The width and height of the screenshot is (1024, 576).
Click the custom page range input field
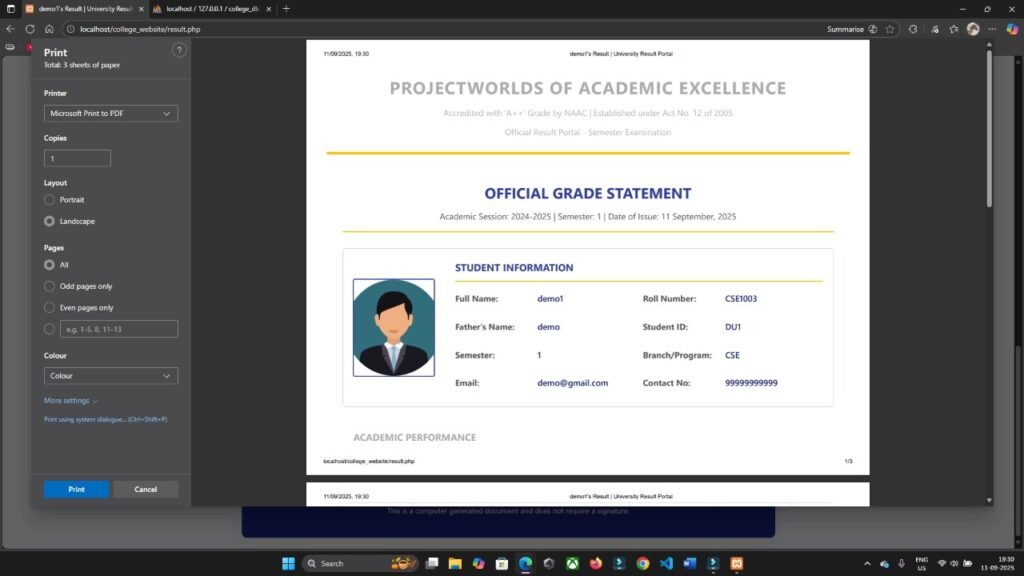[x=118, y=328]
